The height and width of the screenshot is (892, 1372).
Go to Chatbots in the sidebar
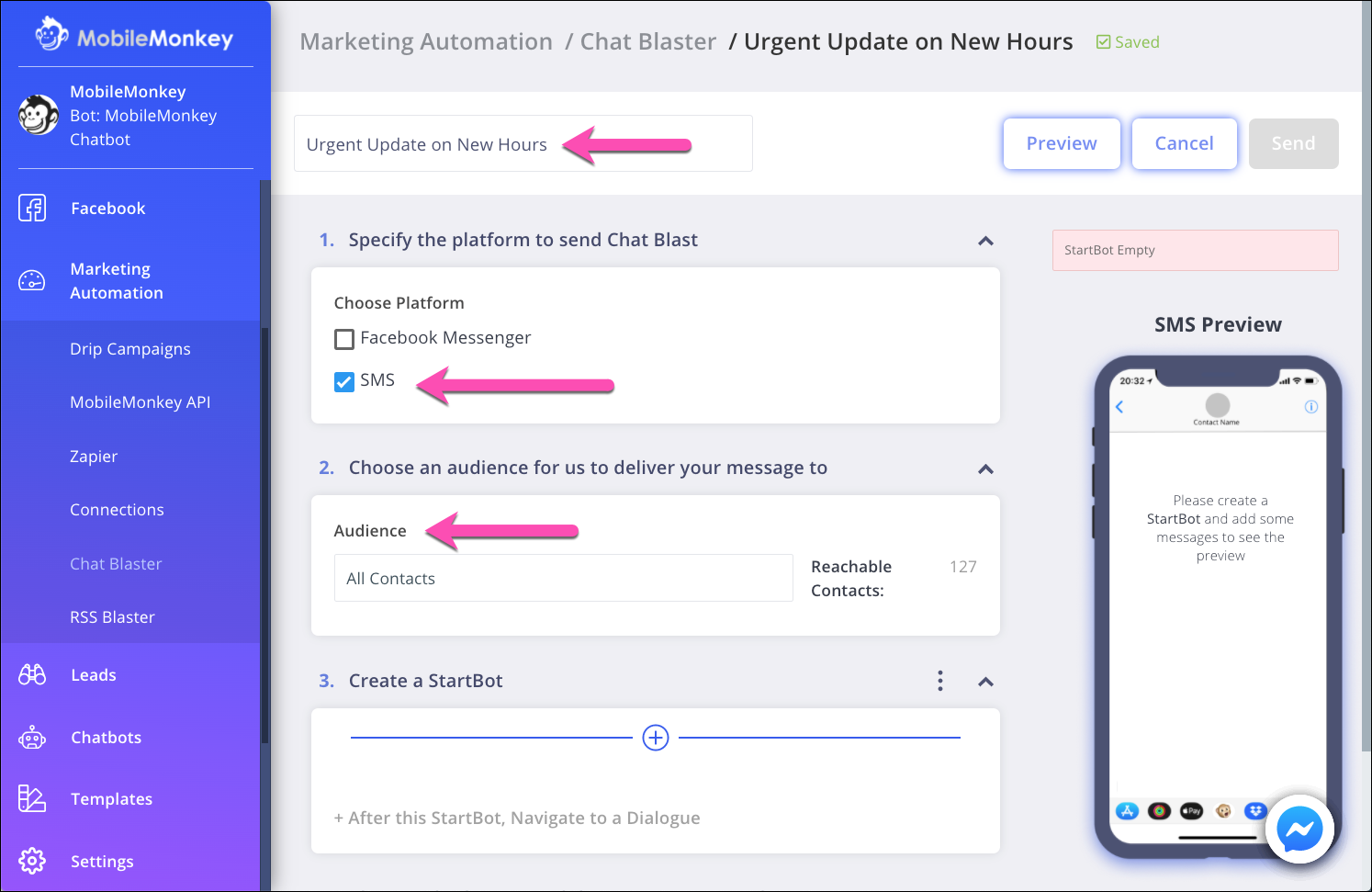(x=107, y=738)
